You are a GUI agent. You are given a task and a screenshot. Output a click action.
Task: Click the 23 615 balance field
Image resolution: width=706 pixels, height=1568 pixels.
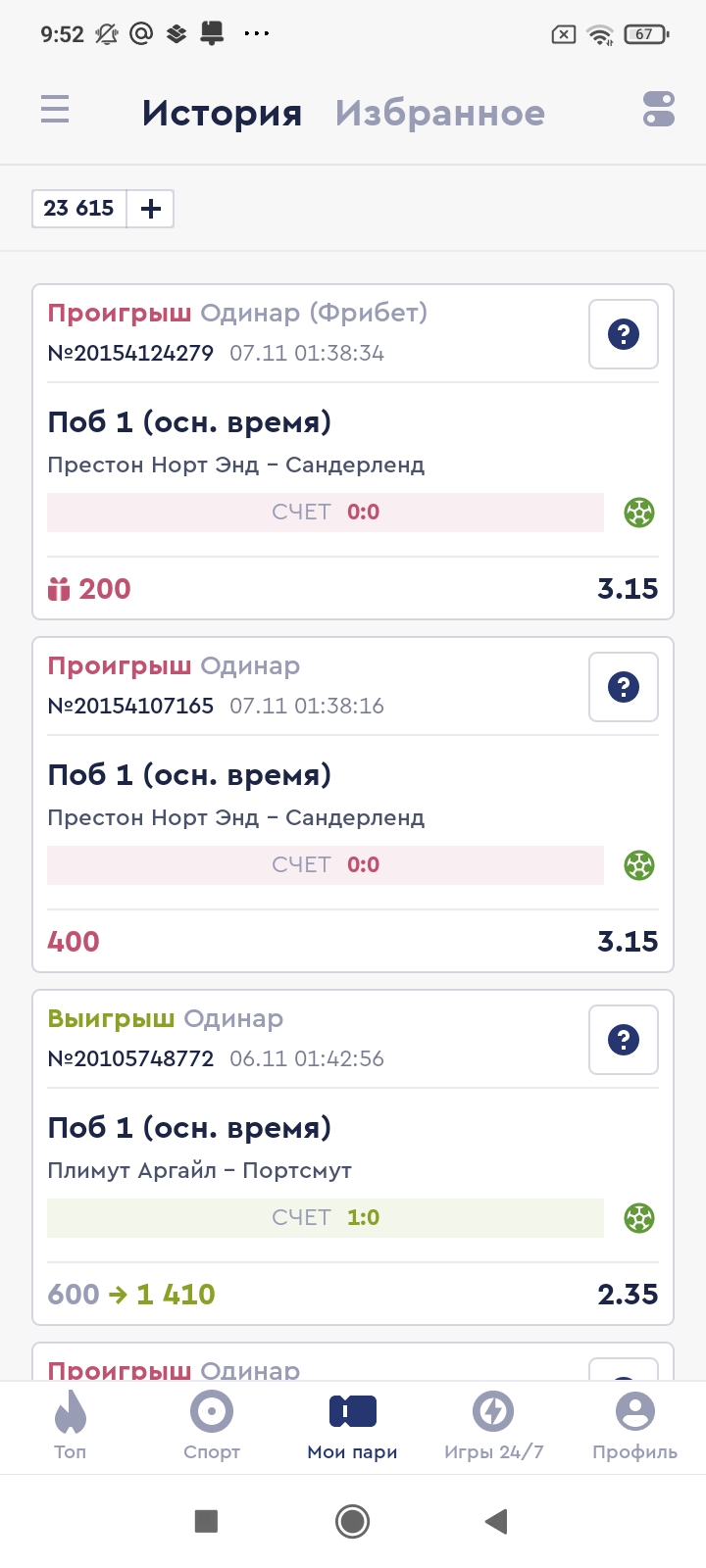point(79,209)
